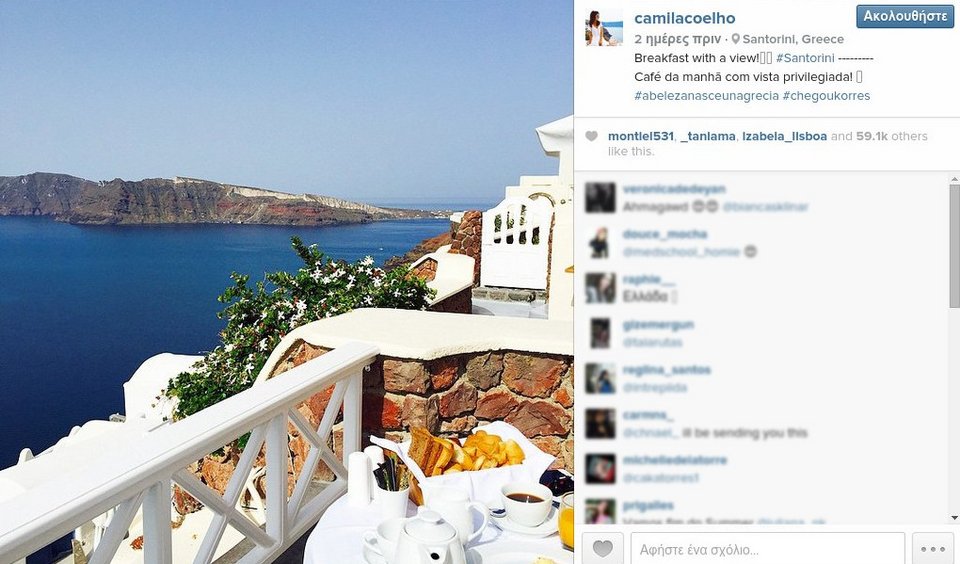960x564 pixels.
Task: Open regiina_santos commenter avatar
Action: (600, 378)
